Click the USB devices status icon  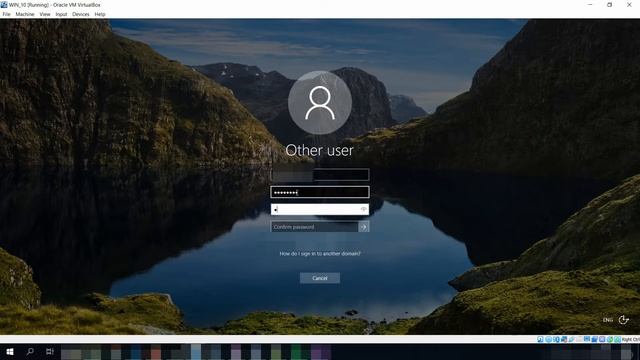[x=572, y=339]
